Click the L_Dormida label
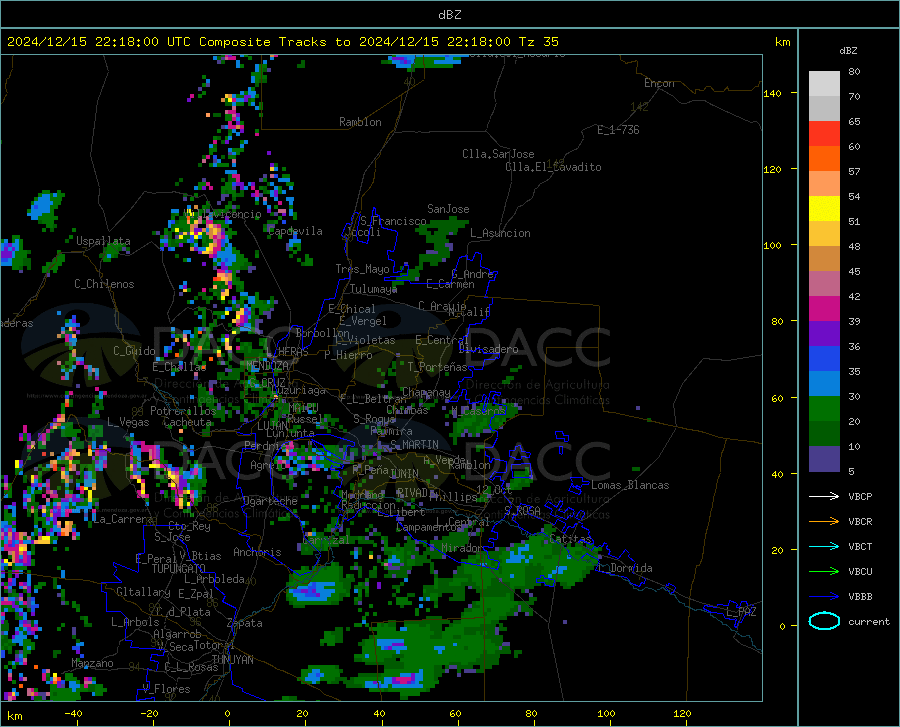Image resolution: width=900 pixels, height=727 pixels. [x=625, y=568]
